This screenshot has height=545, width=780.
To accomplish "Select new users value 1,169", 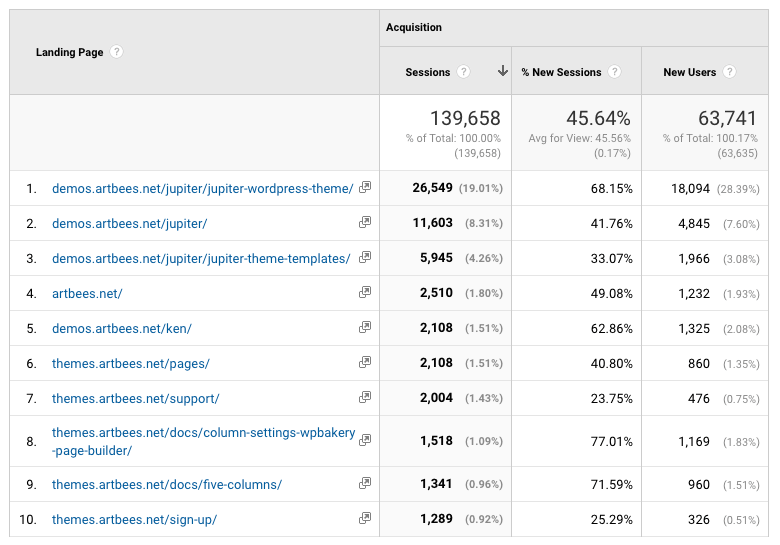I will click(x=694, y=442).
